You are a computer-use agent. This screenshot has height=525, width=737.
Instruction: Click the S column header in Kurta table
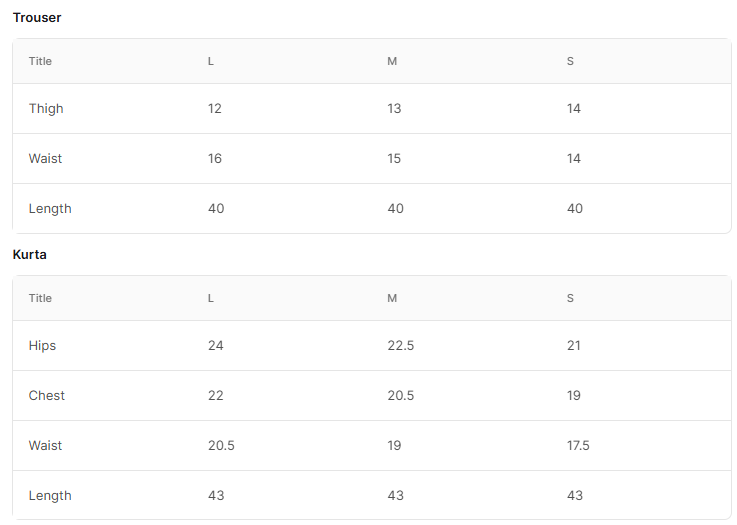[x=570, y=298]
